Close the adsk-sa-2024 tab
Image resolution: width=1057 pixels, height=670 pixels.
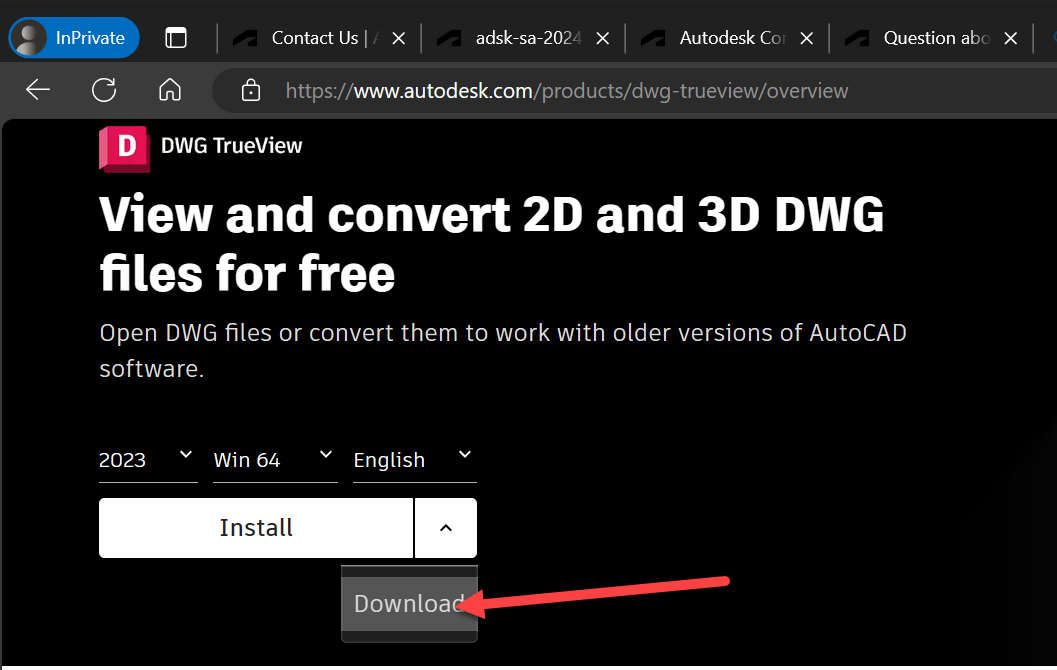click(603, 38)
